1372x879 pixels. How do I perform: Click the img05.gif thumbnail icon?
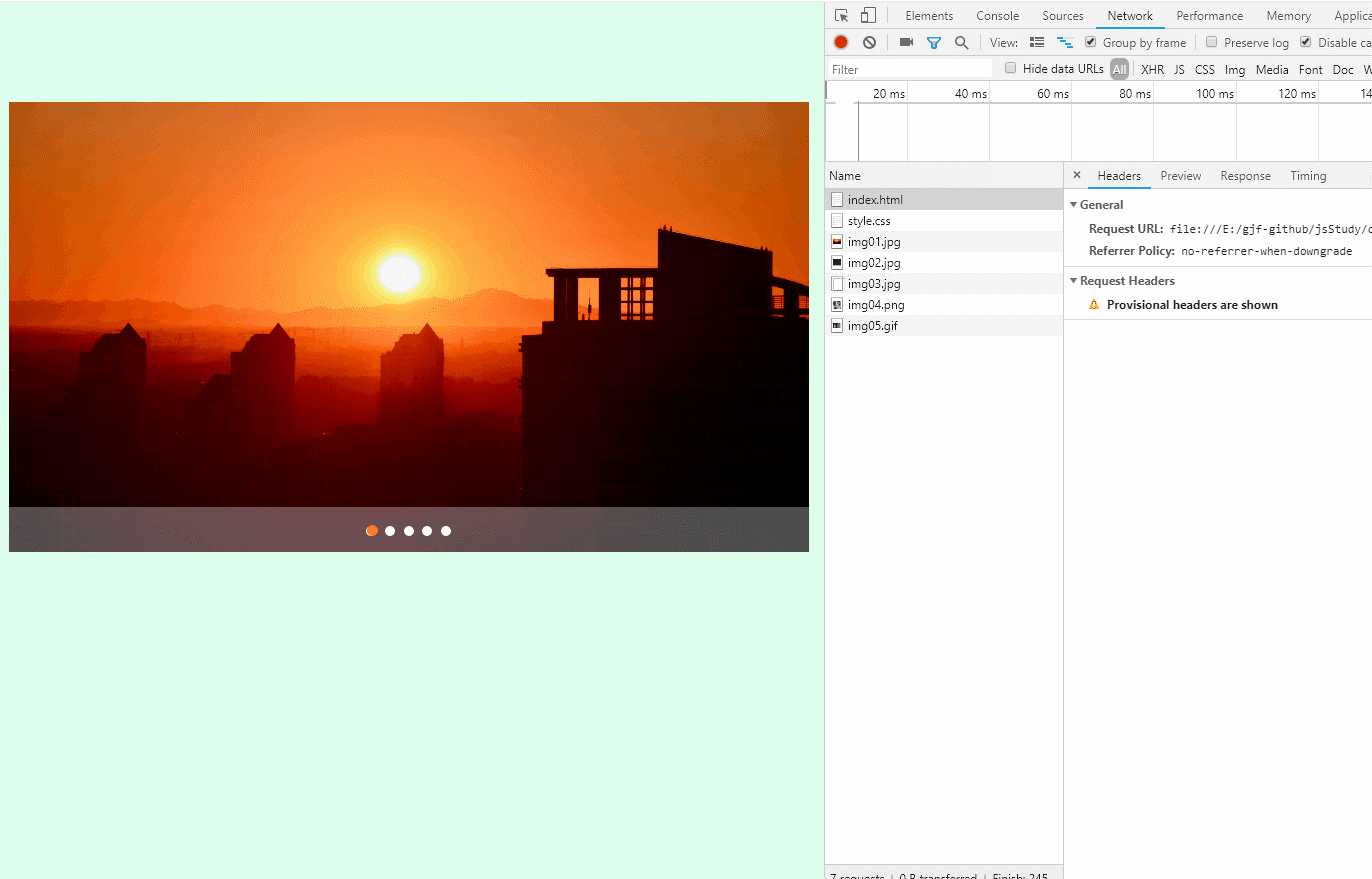[x=837, y=326]
